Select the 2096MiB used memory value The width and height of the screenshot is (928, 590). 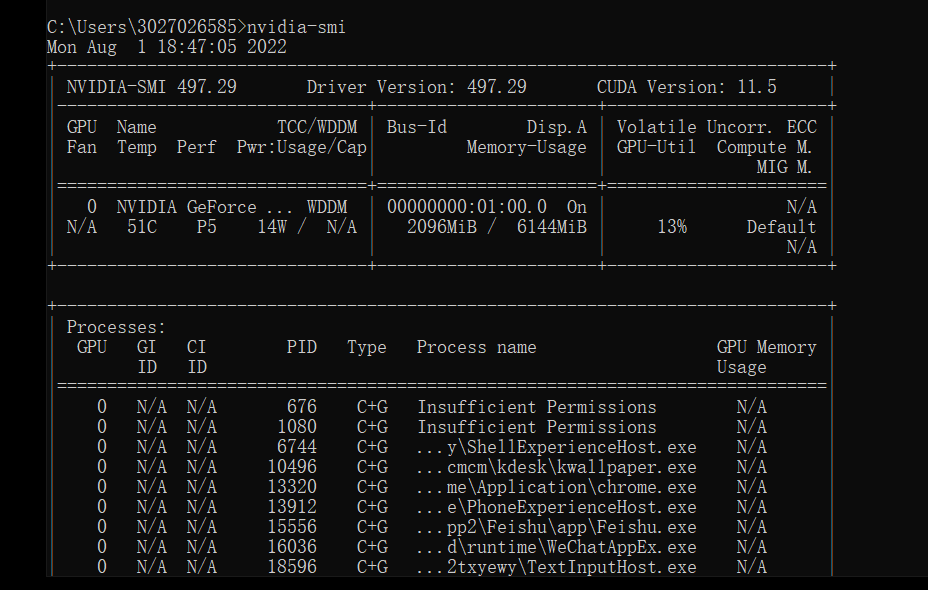point(442,227)
